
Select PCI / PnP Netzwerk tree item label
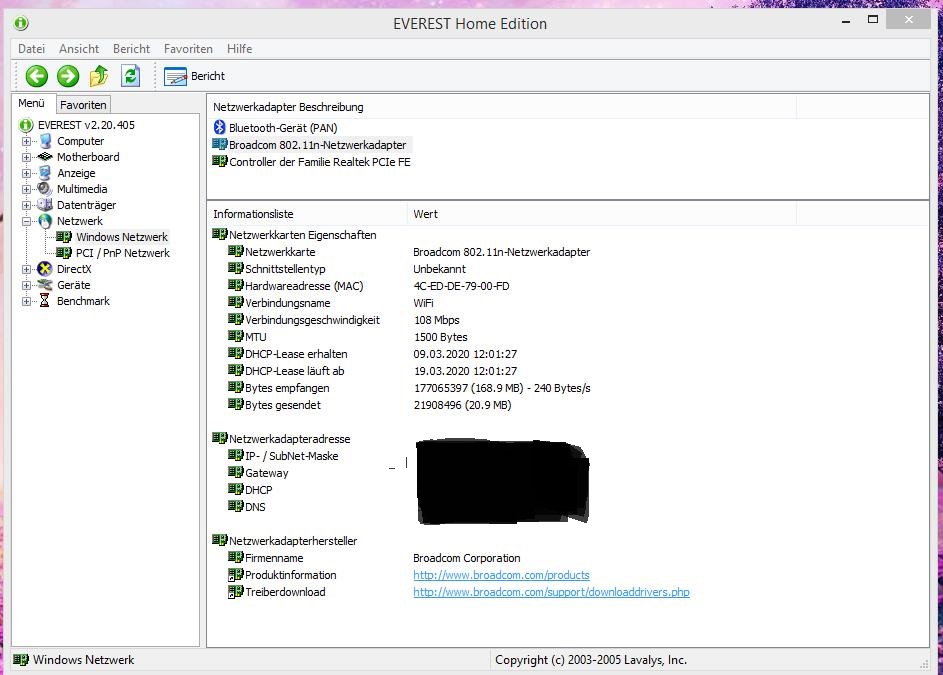point(123,253)
